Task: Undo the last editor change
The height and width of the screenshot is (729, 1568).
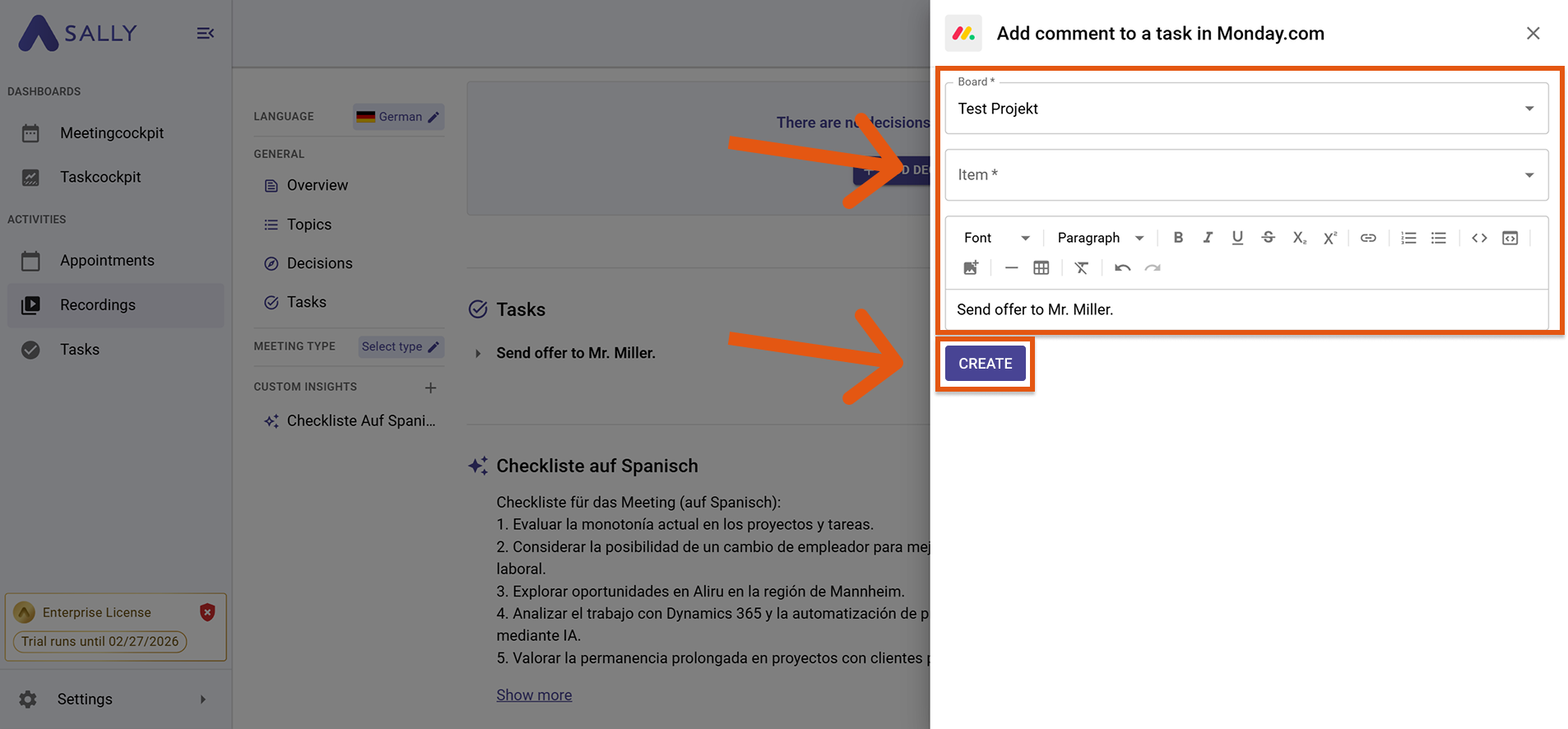Action: click(x=1122, y=268)
